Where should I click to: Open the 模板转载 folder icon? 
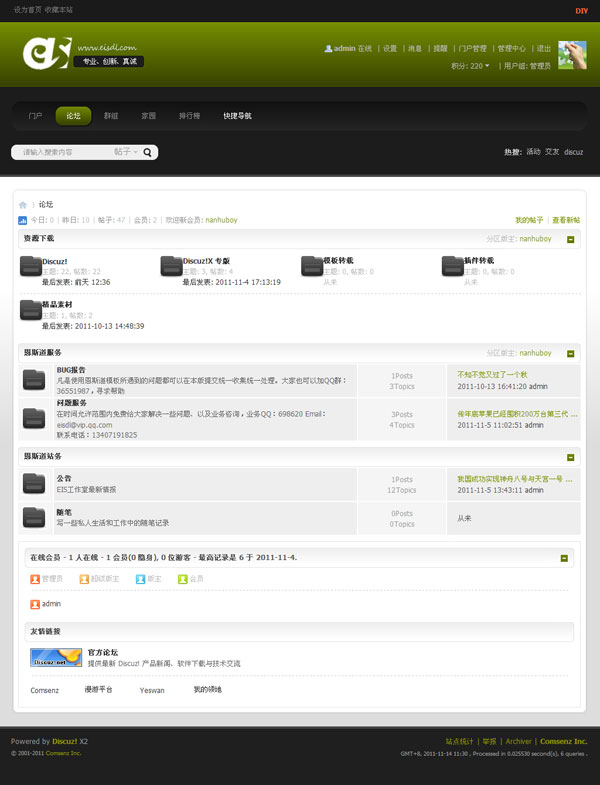click(x=312, y=266)
